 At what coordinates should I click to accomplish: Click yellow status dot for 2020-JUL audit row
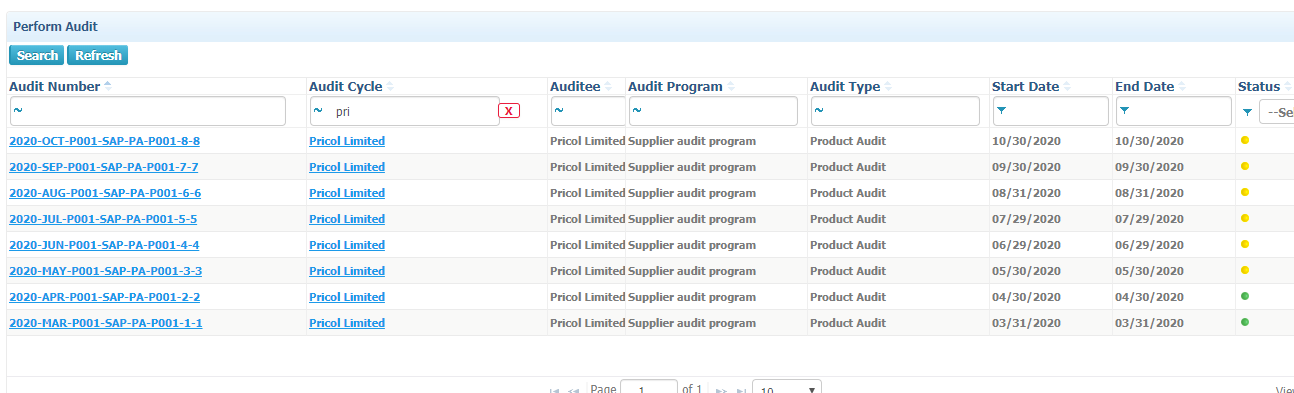click(1245, 218)
